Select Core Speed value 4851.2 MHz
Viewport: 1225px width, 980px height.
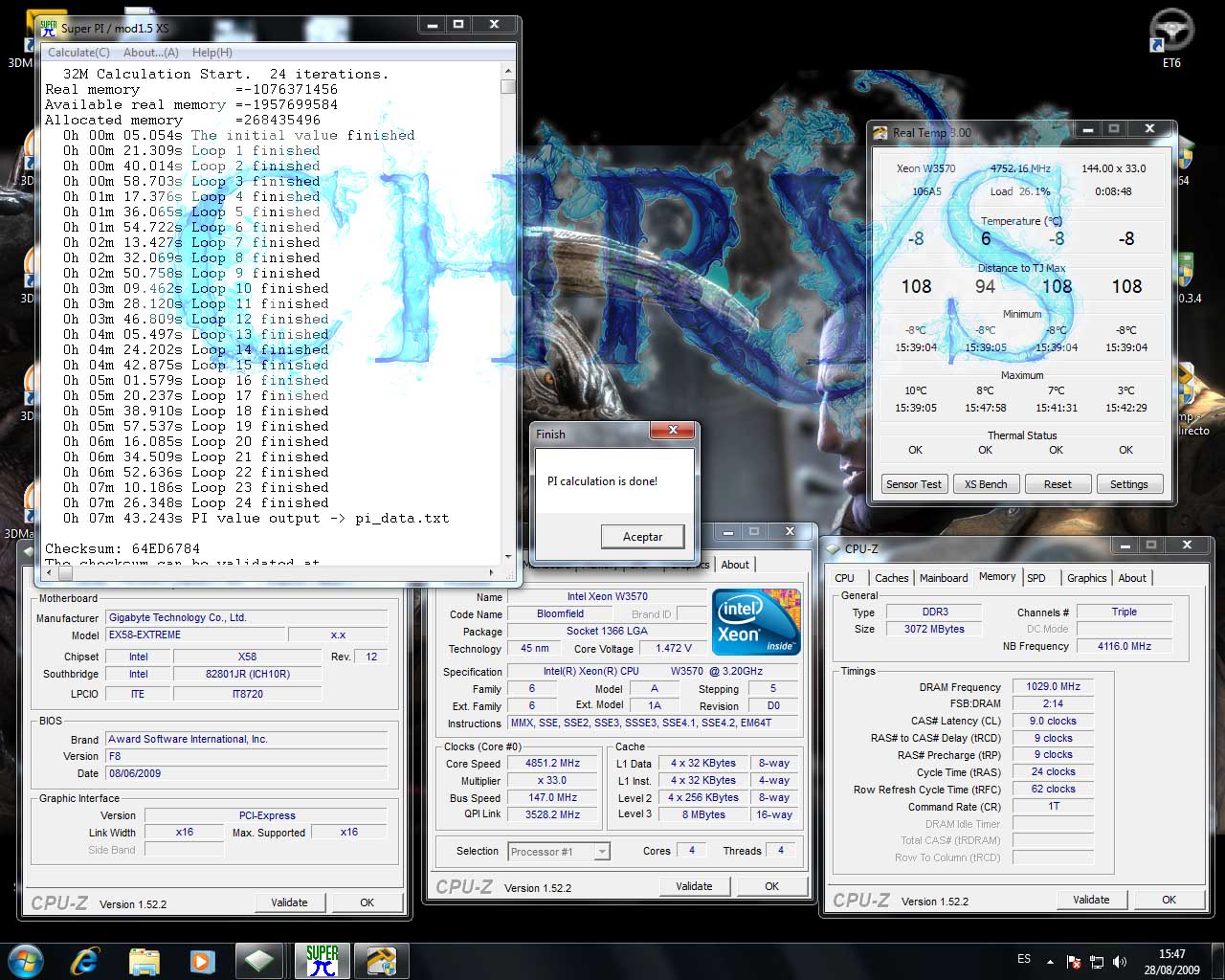click(x=552, y=764)
